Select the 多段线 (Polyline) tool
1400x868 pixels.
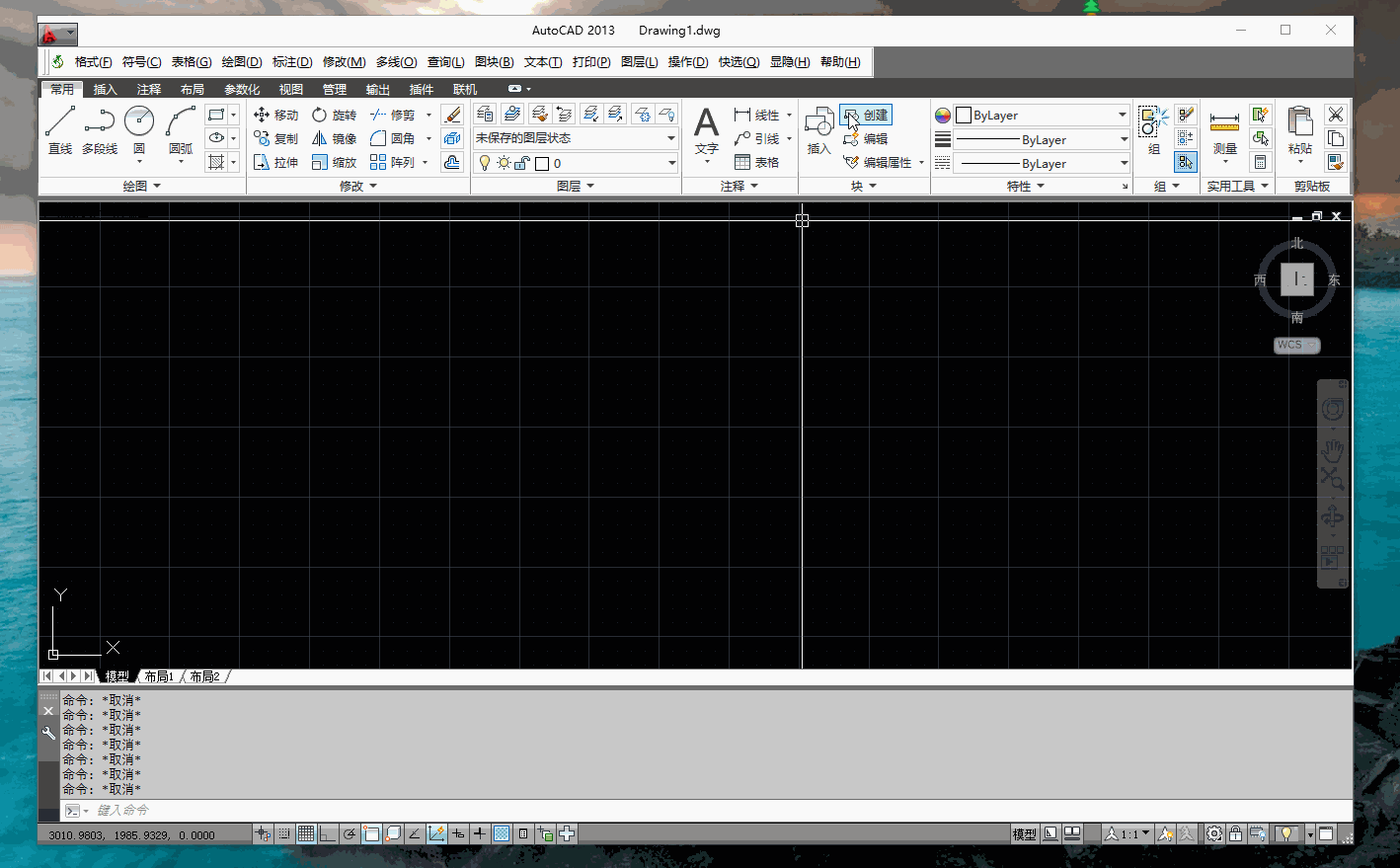coord(100,129)
